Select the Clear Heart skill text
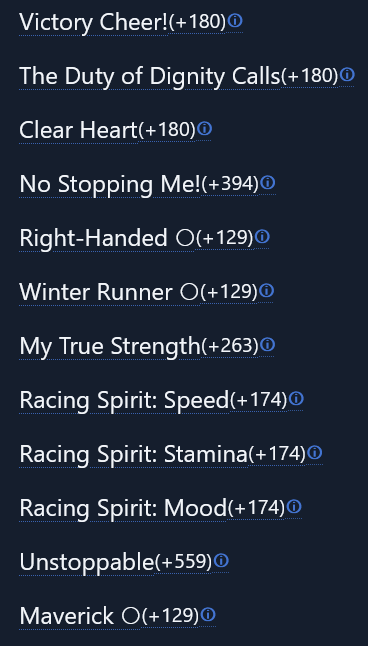Viewport: 368px width, 646px height. pos(78,130)
